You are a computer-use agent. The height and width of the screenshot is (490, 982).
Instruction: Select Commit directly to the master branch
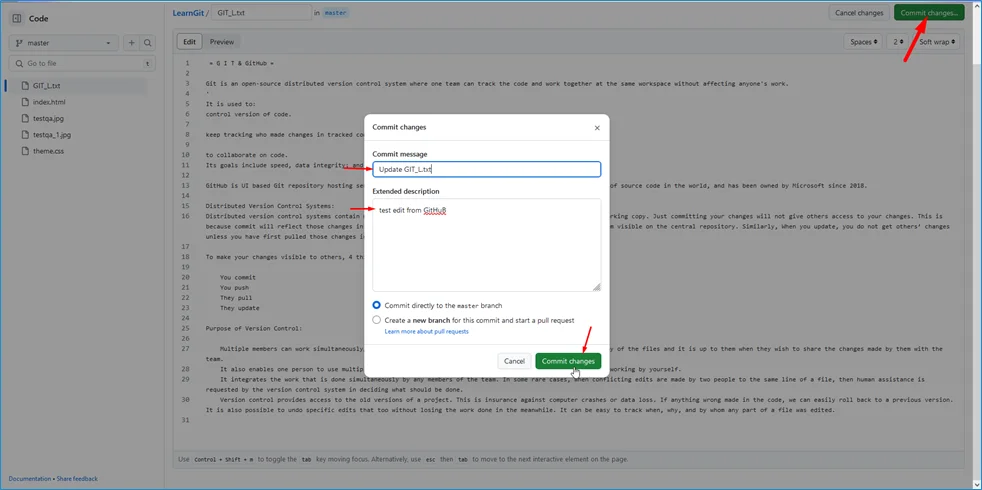click(376, 305)
